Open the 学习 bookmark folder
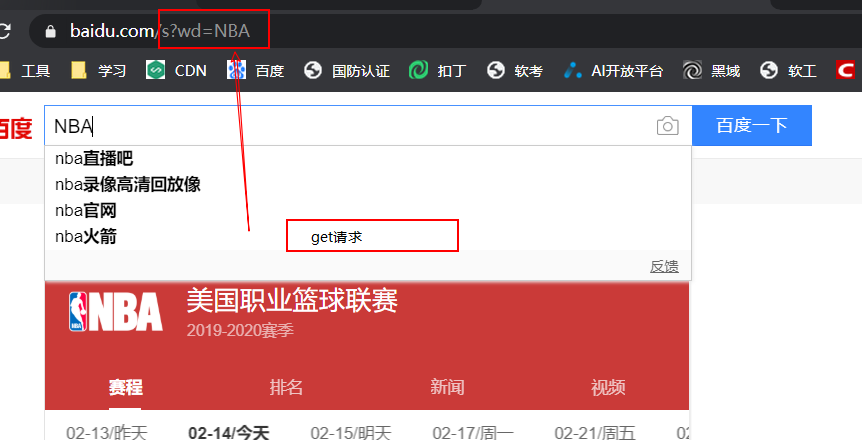The width and height of the screenshot is (862, 440). 99,70
